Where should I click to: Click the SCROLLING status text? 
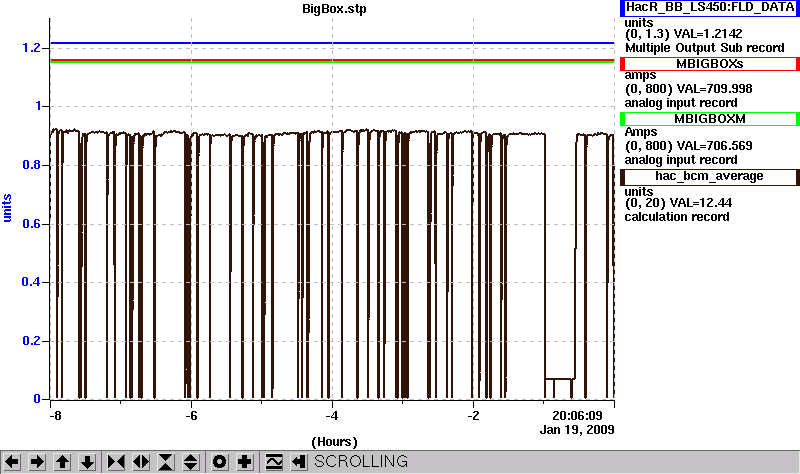(x=361, y=462)
